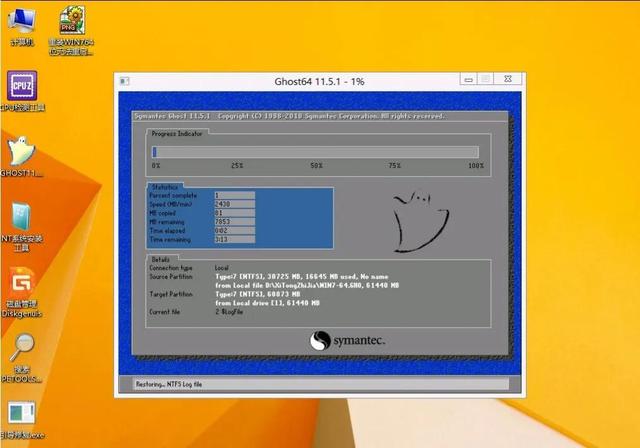Viewport: 640px width, 448px height.
Task: Click the 100% marker under progress bar
Action: [476, 166]
